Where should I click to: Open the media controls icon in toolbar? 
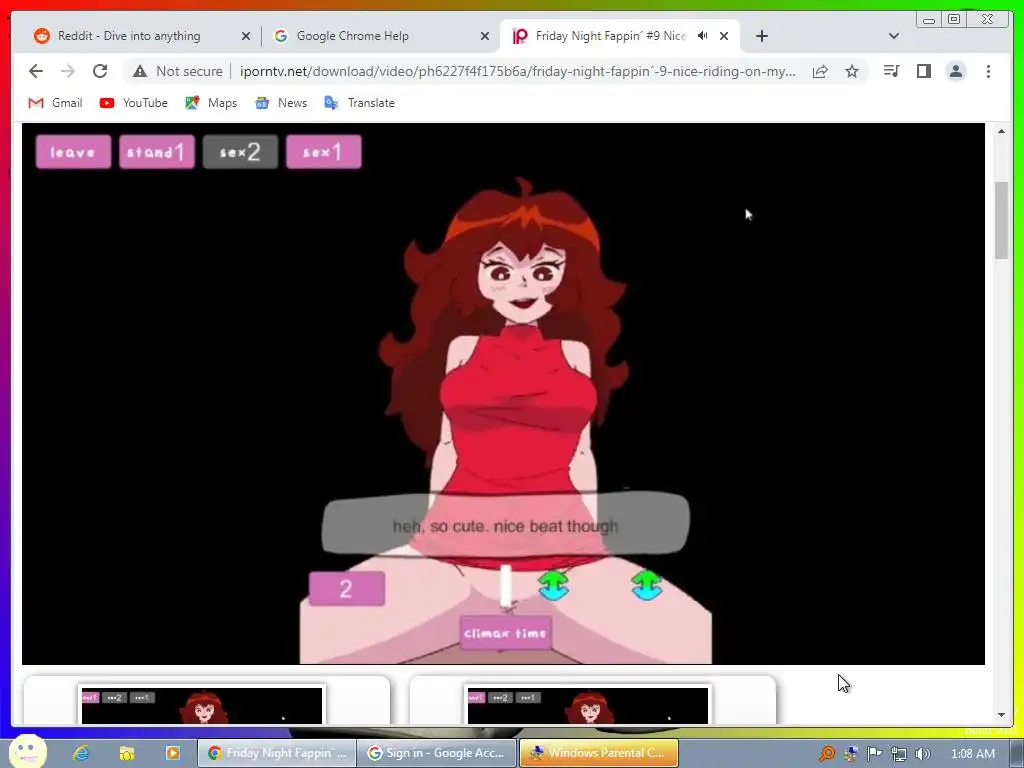891,71
